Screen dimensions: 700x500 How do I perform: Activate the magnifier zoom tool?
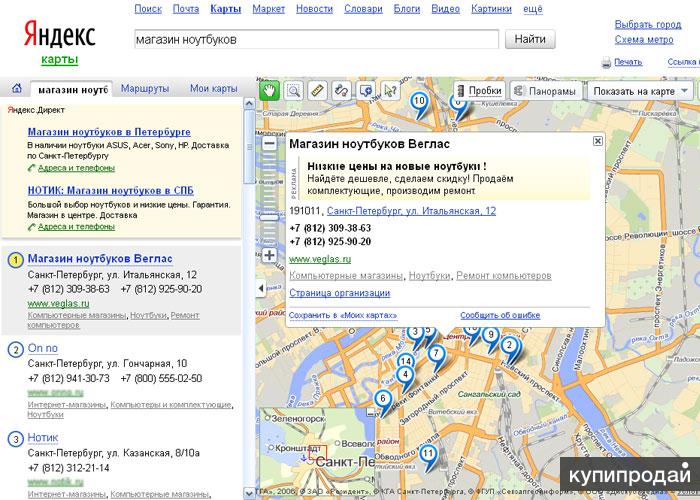pyautogui.click(x=294, y=90)
